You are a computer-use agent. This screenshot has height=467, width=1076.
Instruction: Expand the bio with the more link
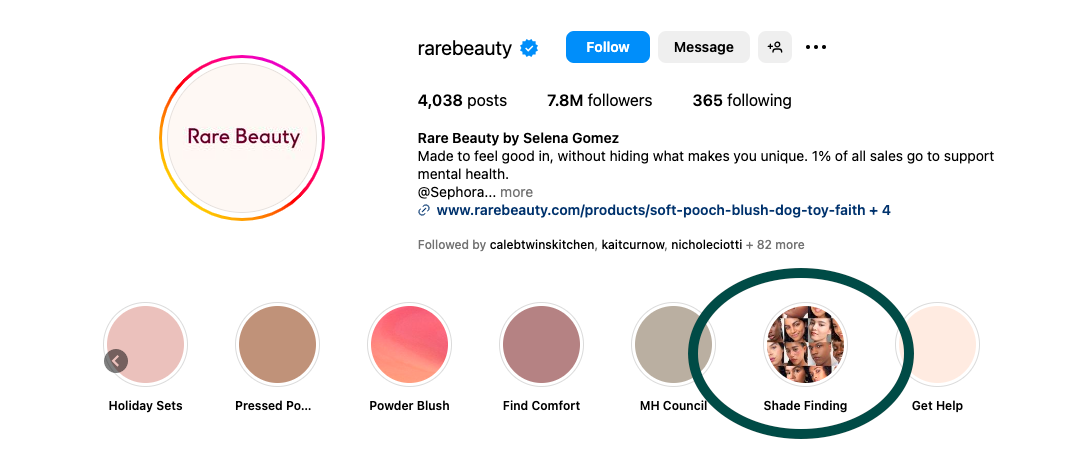click(516, 192)
